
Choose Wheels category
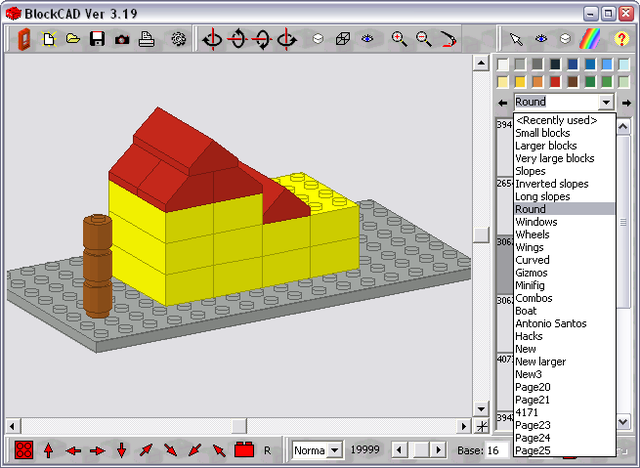click(x=532, y=235)
